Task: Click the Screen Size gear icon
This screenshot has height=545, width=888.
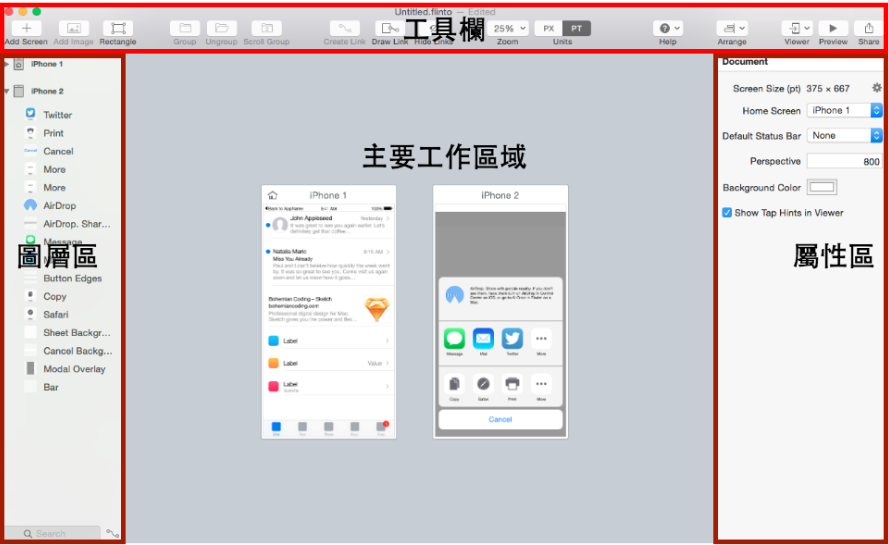Action: click(877, 88)
